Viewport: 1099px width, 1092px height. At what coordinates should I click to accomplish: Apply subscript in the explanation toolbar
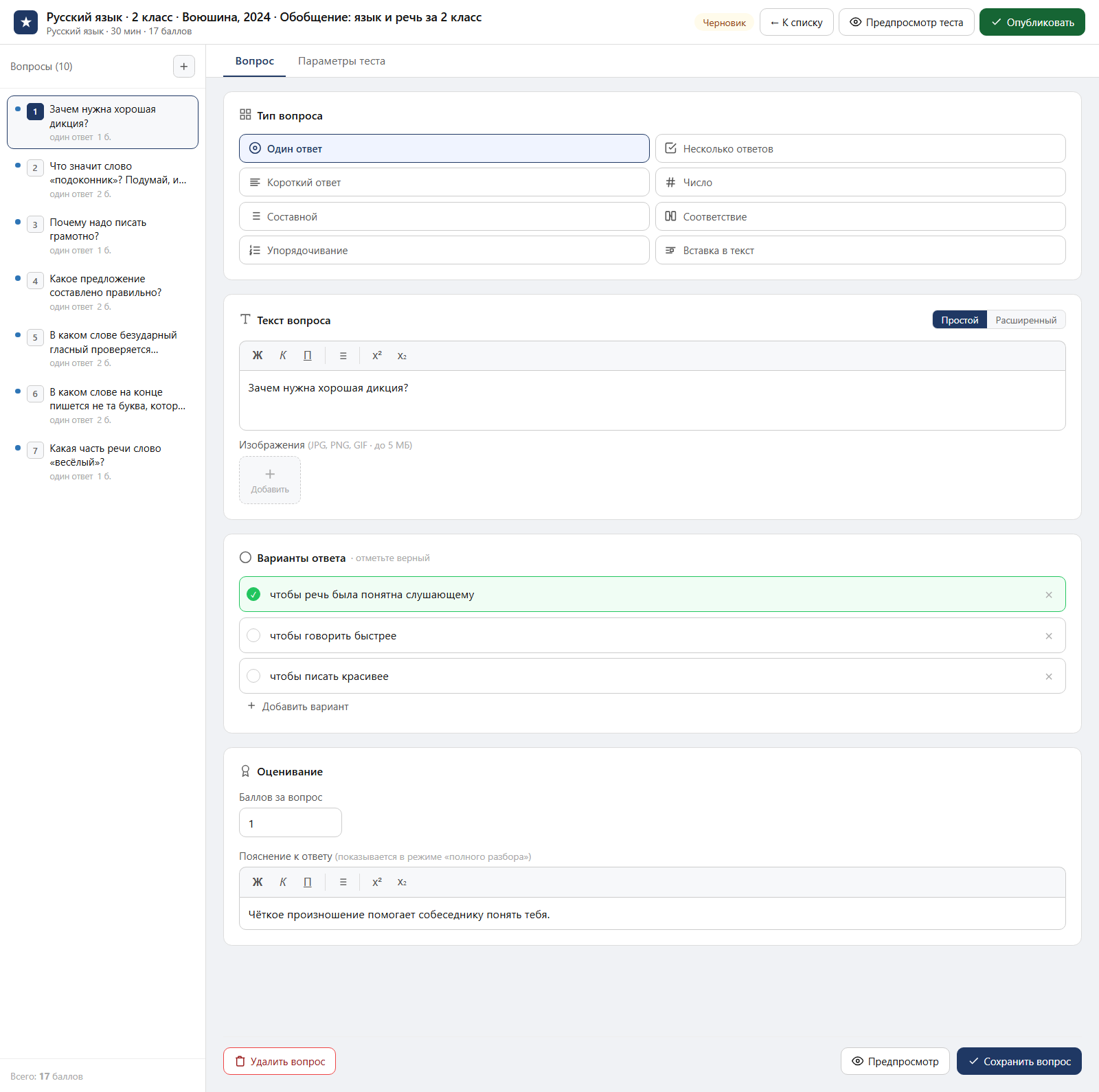click(x=402, y=883)
